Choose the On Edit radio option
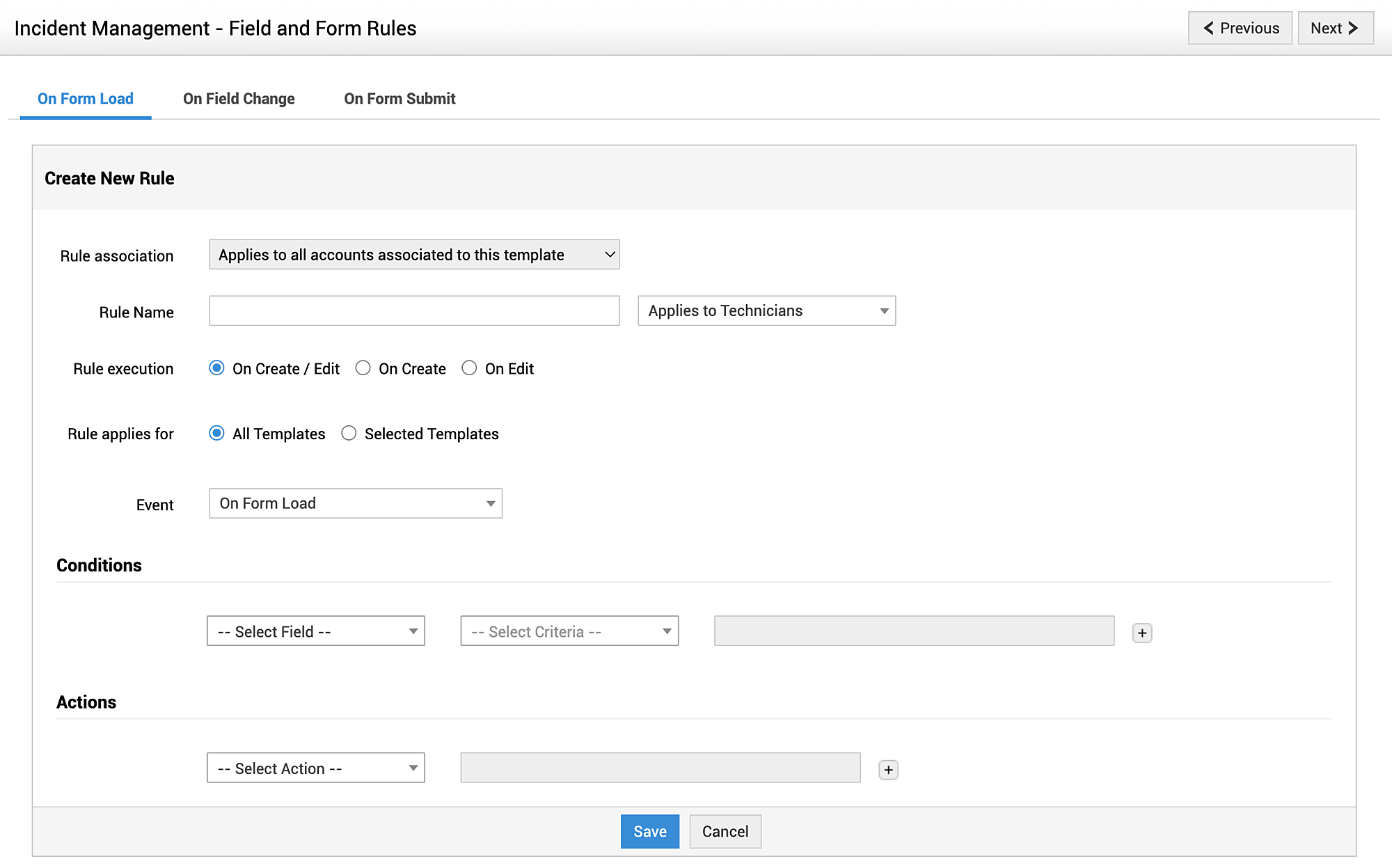The height and width of the screenshot is (868, 1392). click(470, 368)
